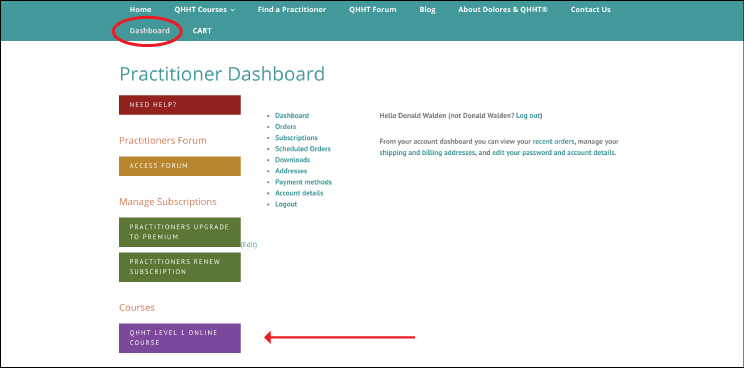This screenshot has width=744, height=368.
Task: Open About Dolores & QHHT® page
Action: (x=503, y=9)
